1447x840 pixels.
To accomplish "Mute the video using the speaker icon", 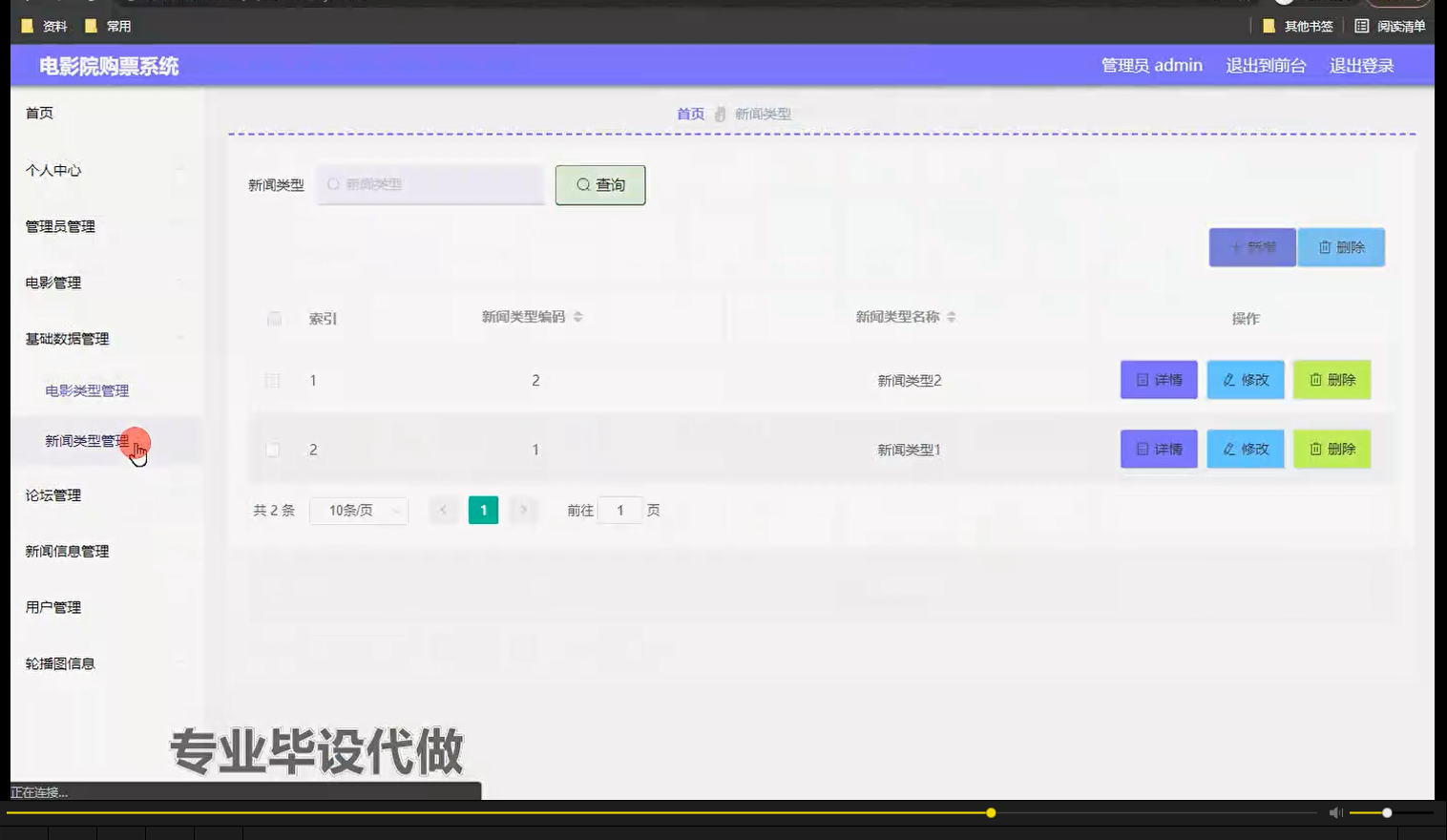I will 1334,812.
